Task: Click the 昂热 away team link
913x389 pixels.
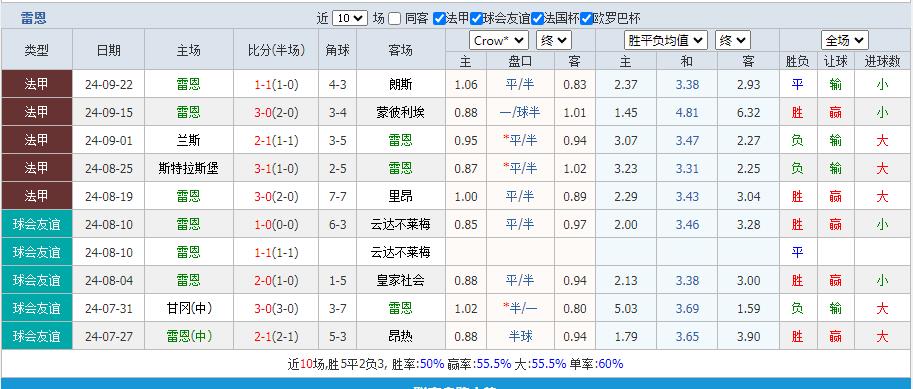Action: click(x=401, y=336)
